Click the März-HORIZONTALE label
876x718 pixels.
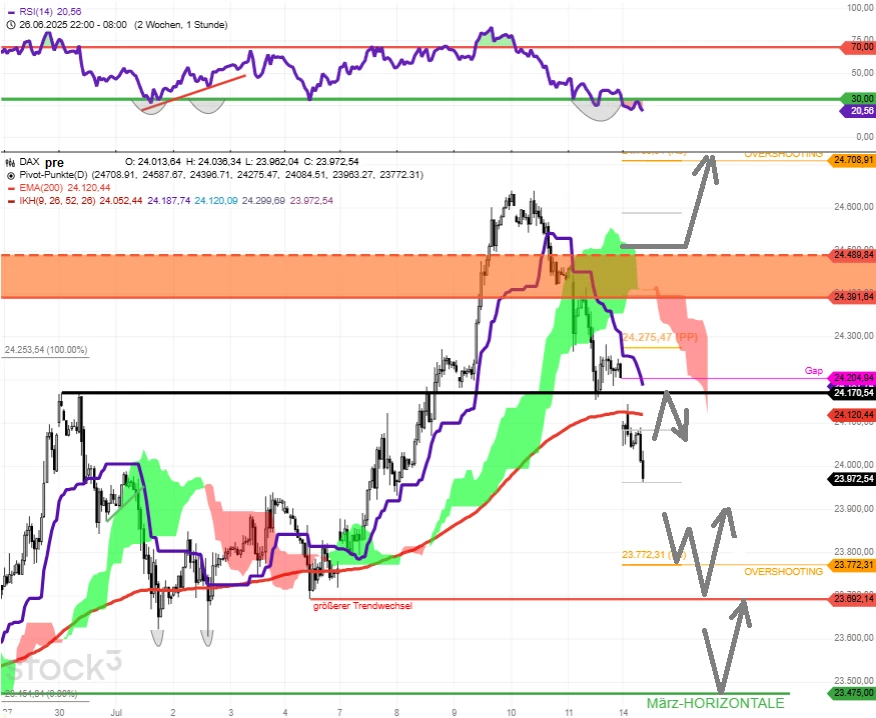(x=715, y=703)
